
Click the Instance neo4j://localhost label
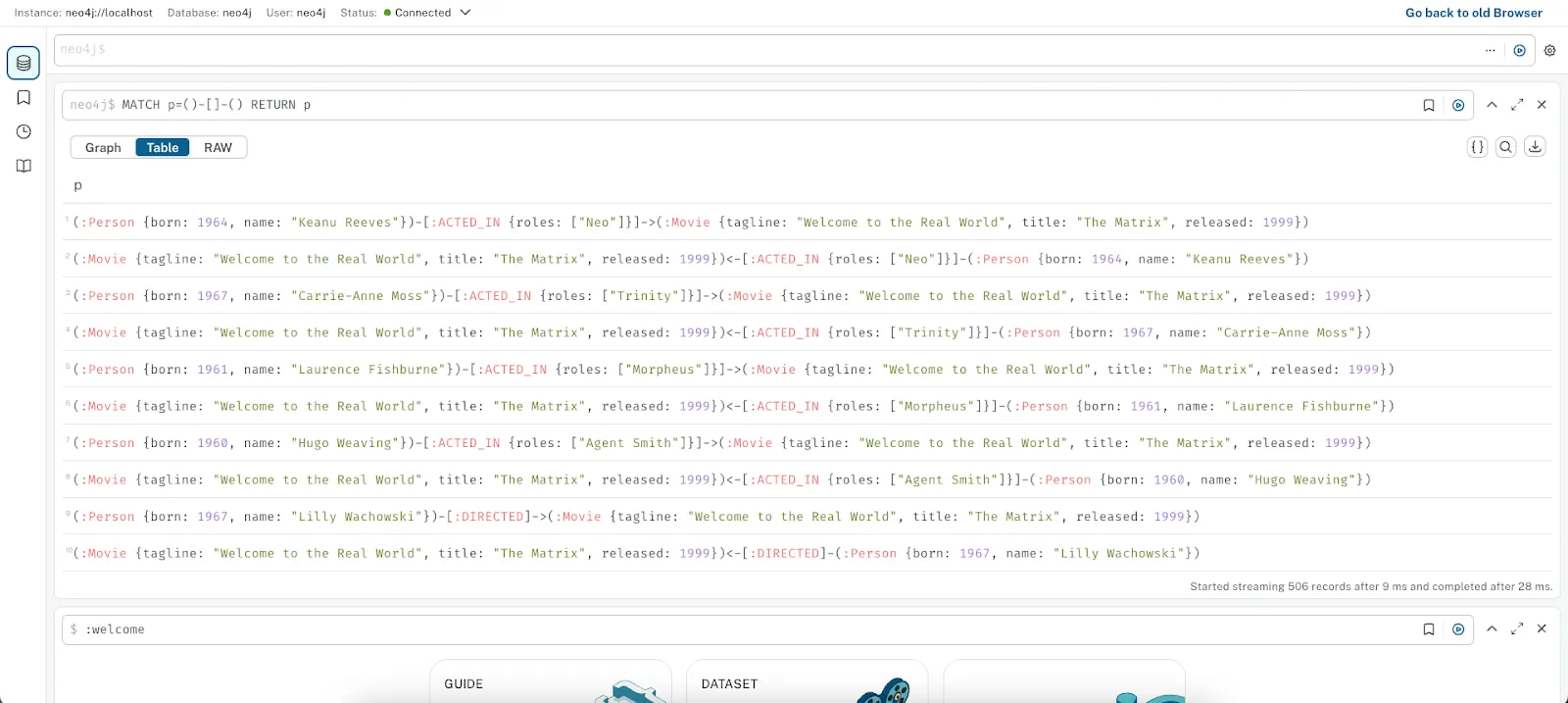point(83,13)
